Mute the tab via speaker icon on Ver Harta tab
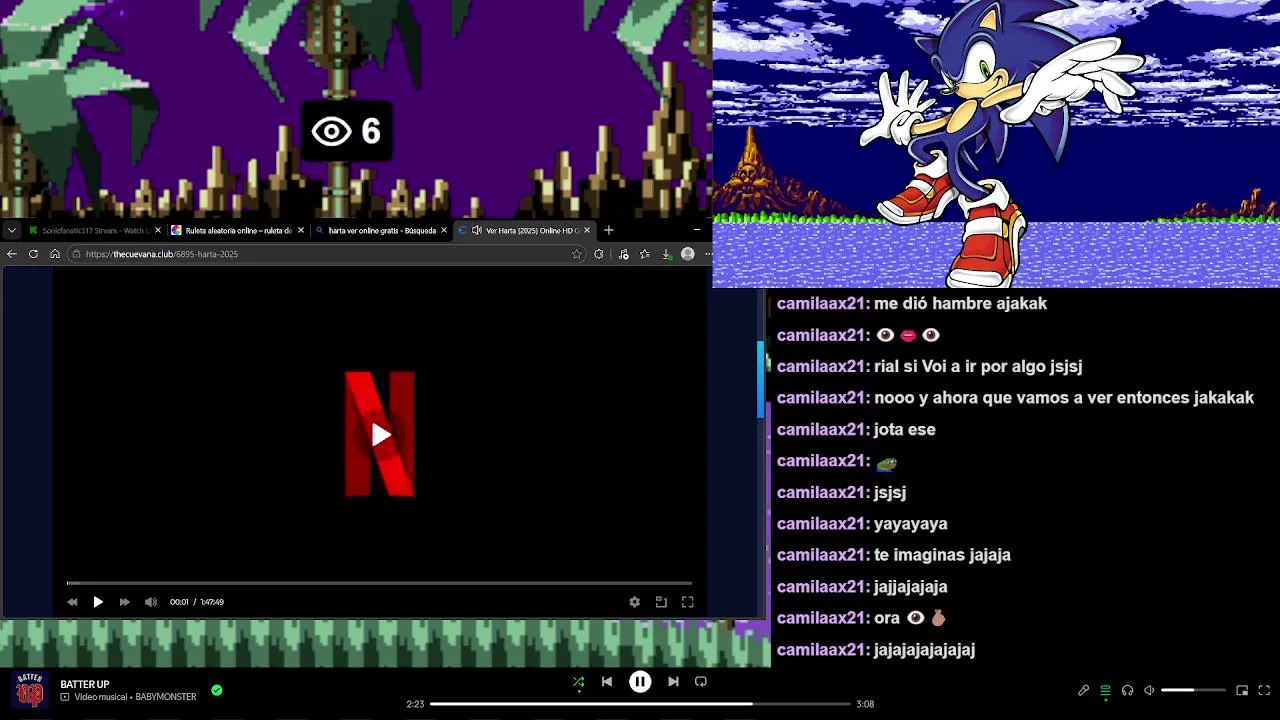 pyautogui.click(x=477, y=230)
